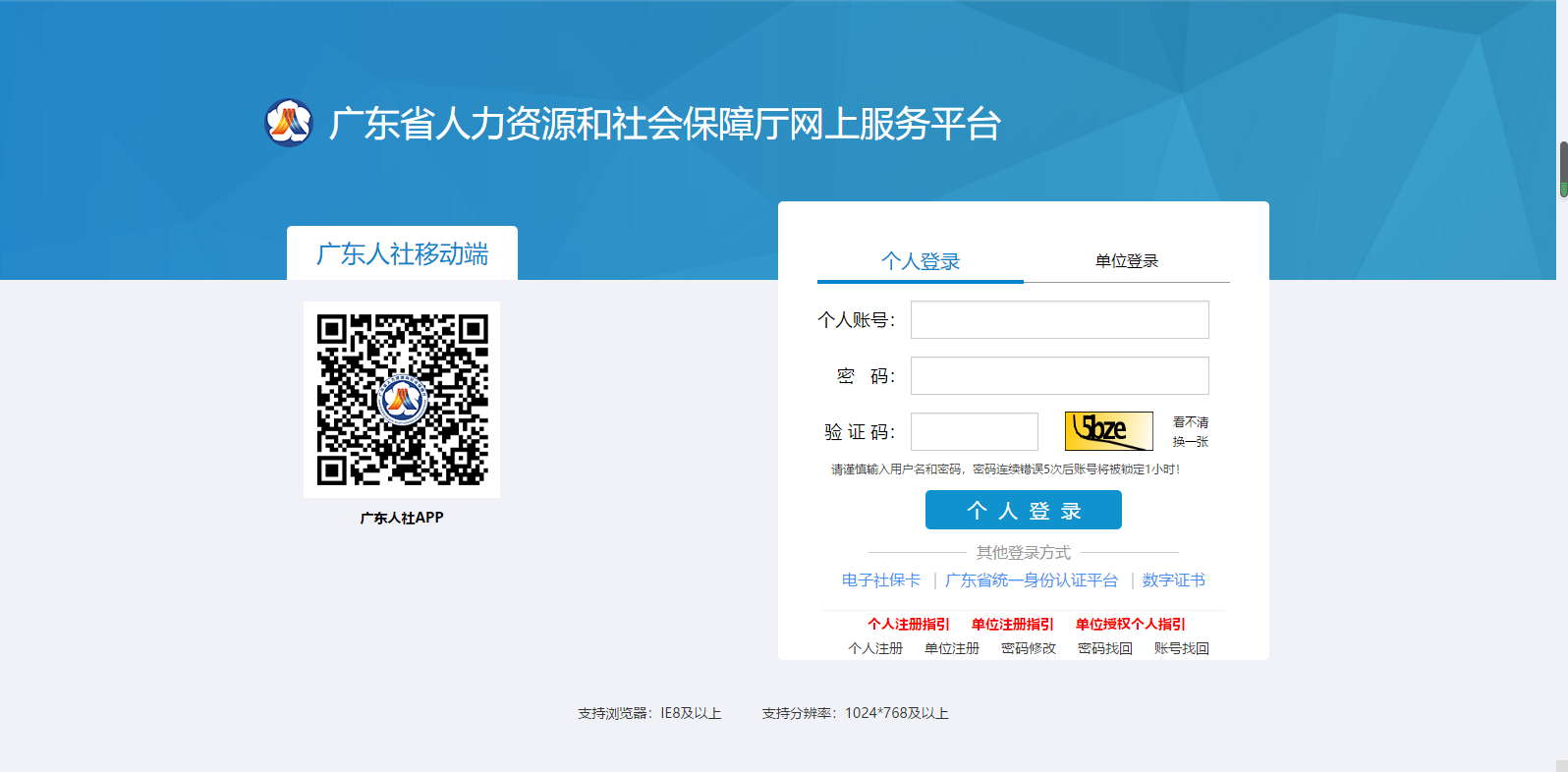
Task: Click the 个人登录 submit button
Action: (1024, 510)
